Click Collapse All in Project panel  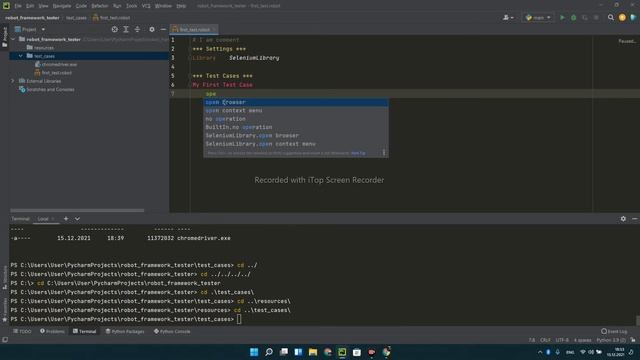[137, 29]
